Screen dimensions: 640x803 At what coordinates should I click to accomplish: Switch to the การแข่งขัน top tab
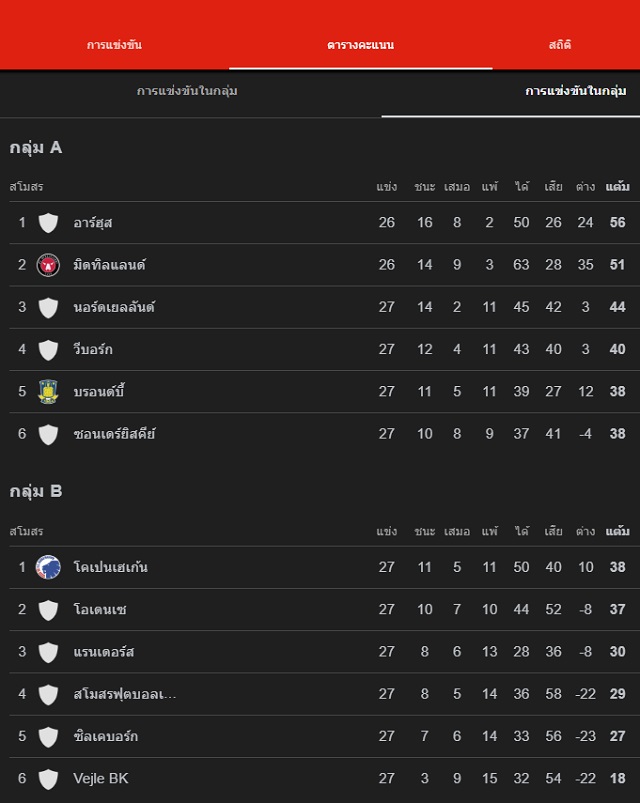click(x=114, y=45)
